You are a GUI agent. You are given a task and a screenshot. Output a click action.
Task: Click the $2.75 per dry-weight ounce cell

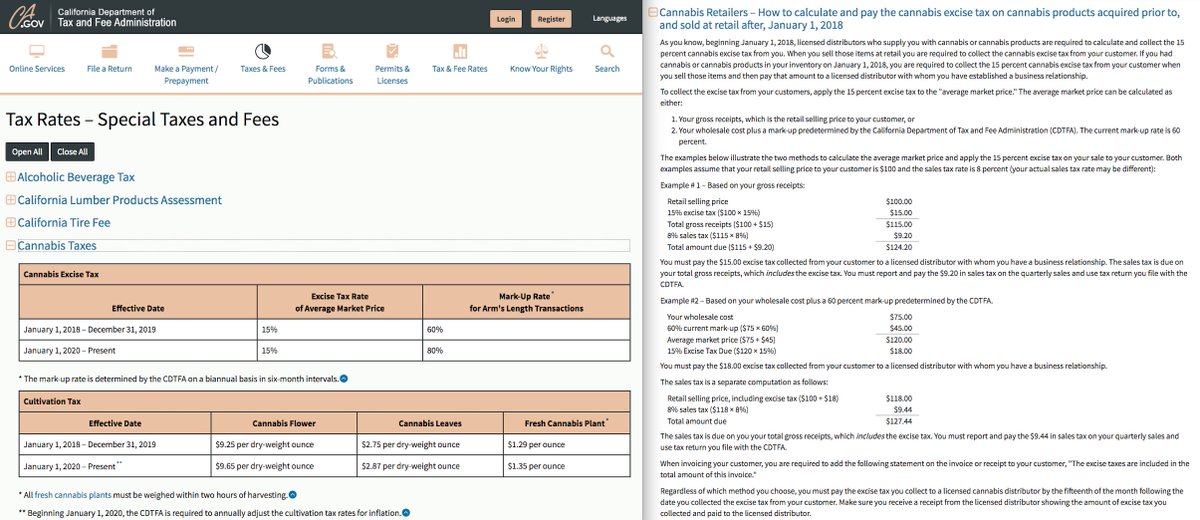coord(430,444)
